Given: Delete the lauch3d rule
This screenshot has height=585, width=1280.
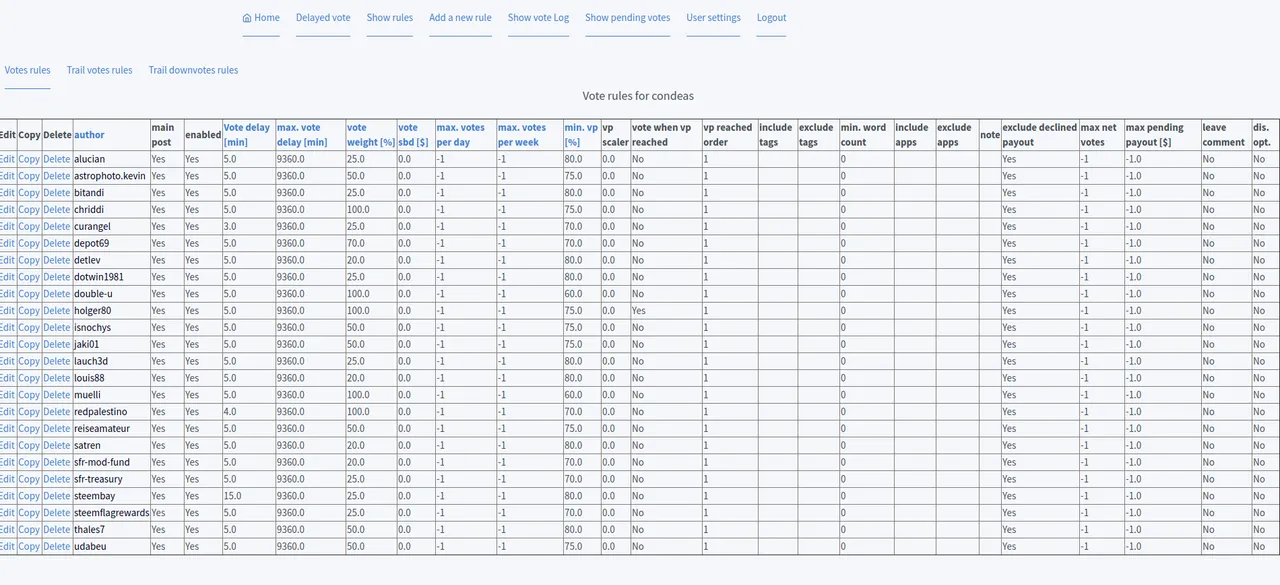Looking at the screenshot, I should click(x=57, y=361).
